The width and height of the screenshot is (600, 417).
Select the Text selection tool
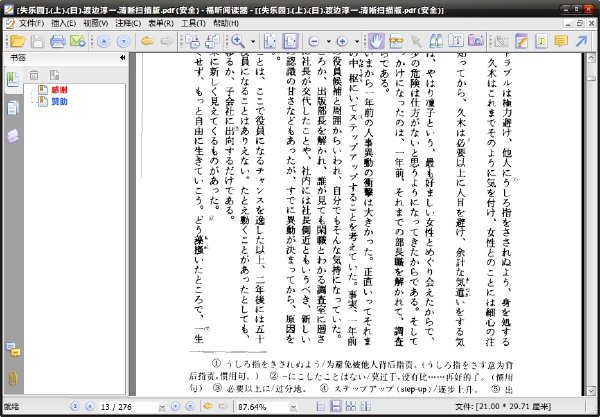point(396,41)
